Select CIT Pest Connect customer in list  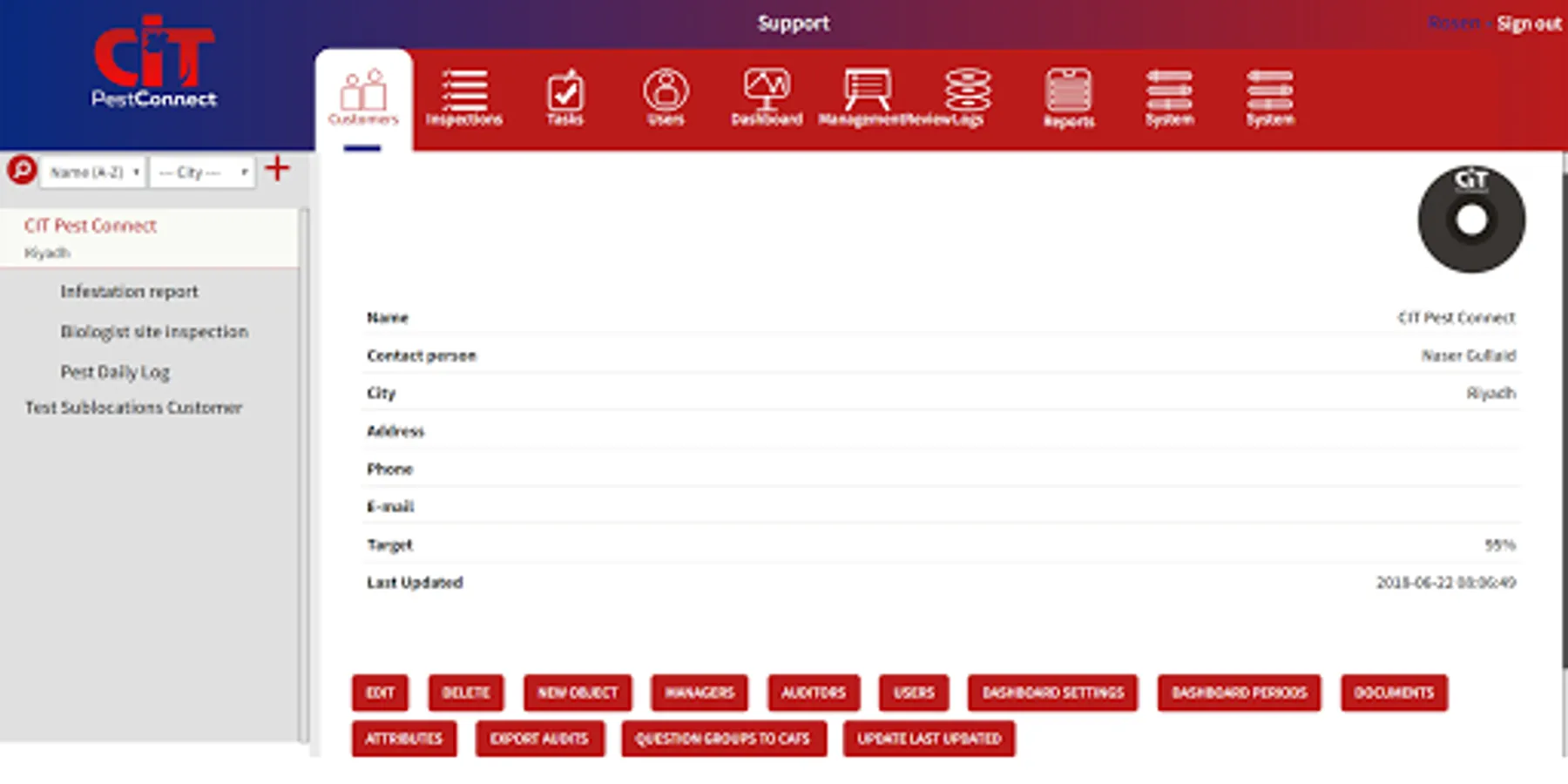click(149, 237)
